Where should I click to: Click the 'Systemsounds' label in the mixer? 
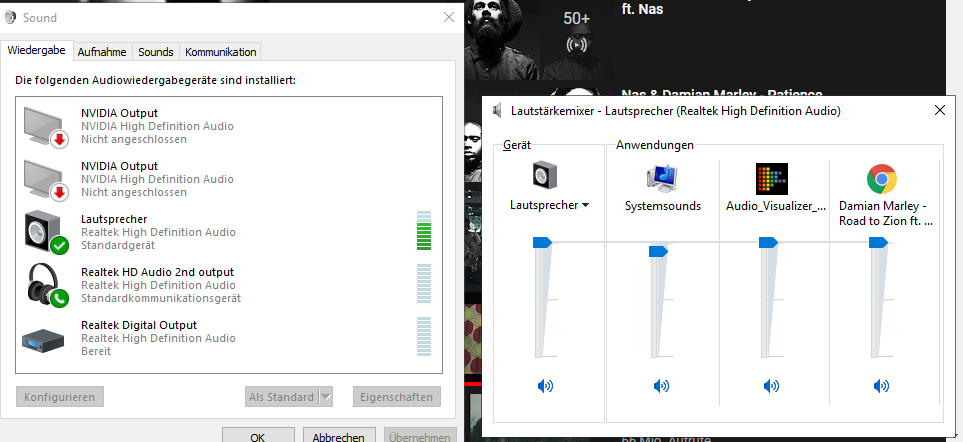pyautogui.click(x=663, y=206)
